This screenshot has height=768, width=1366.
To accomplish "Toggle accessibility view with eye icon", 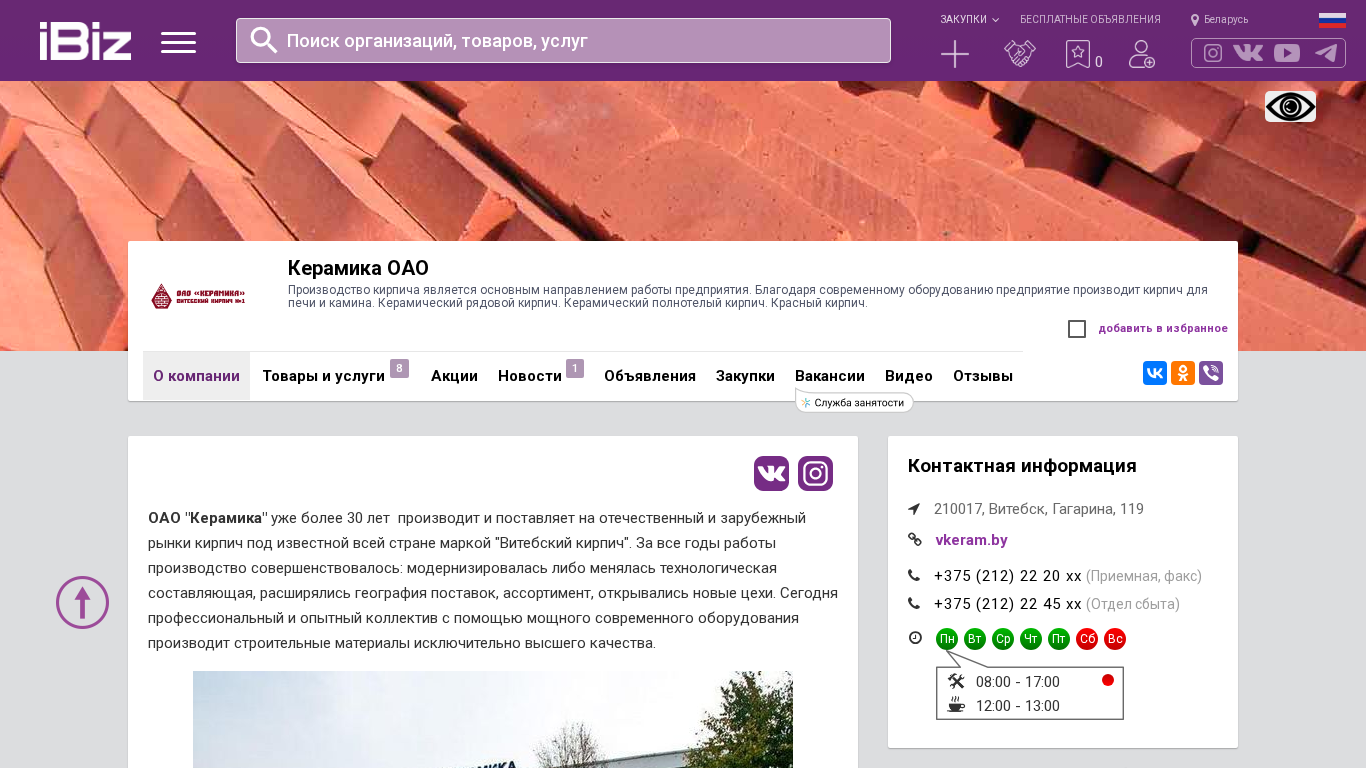I will point(1290,106).
